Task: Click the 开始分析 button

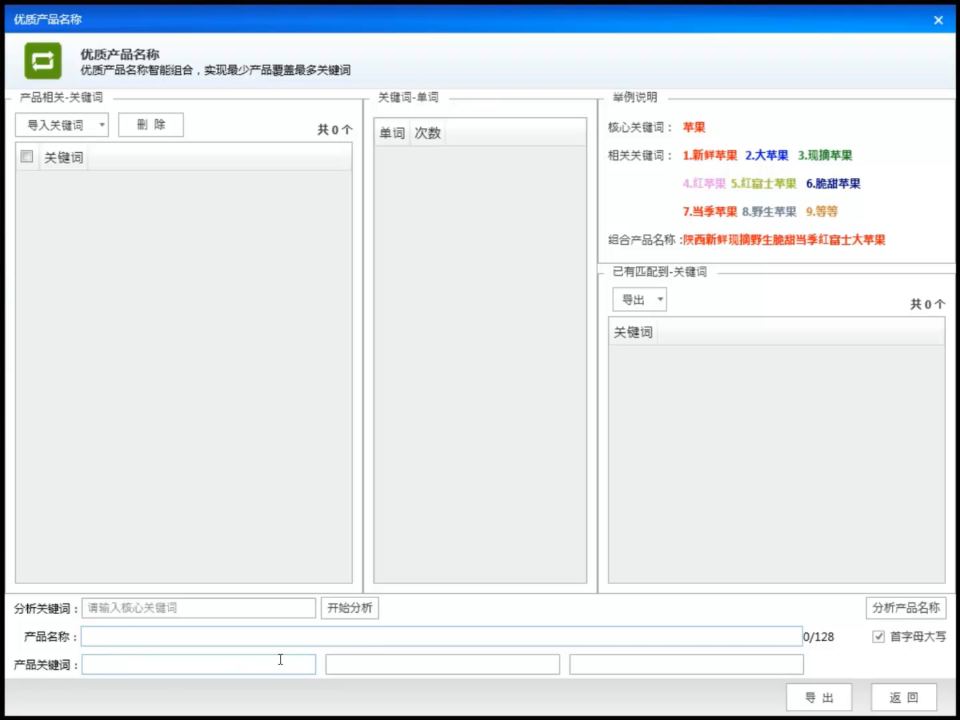Action: 350,608
